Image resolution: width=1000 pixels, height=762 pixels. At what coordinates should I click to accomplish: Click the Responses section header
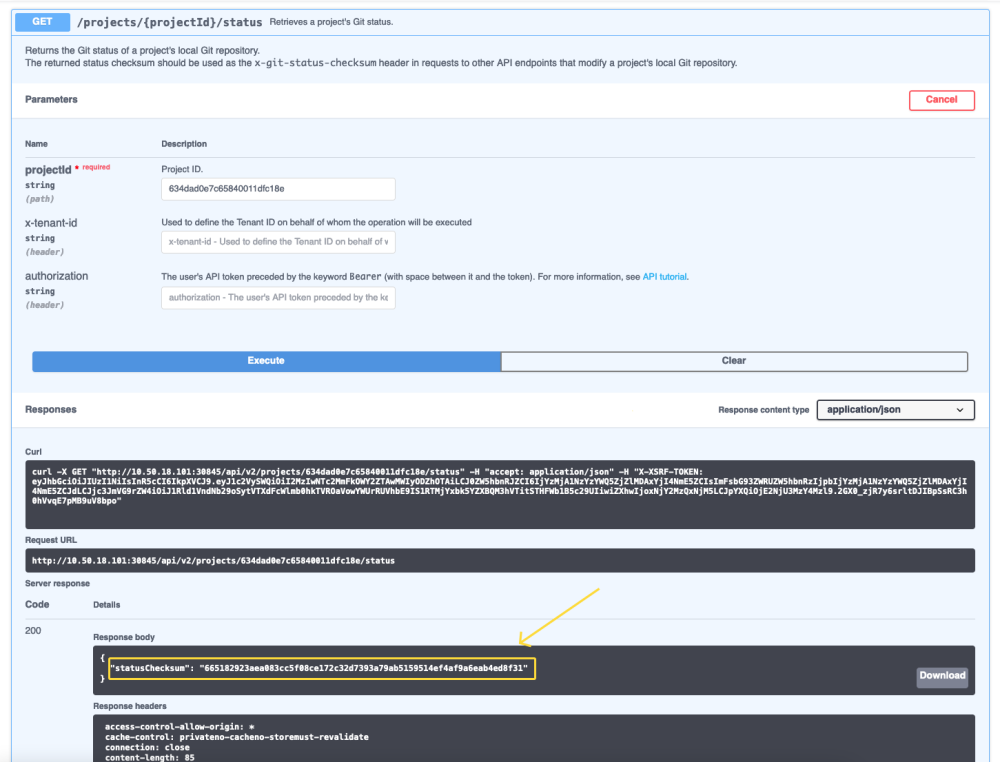click(x=51, y=409)
